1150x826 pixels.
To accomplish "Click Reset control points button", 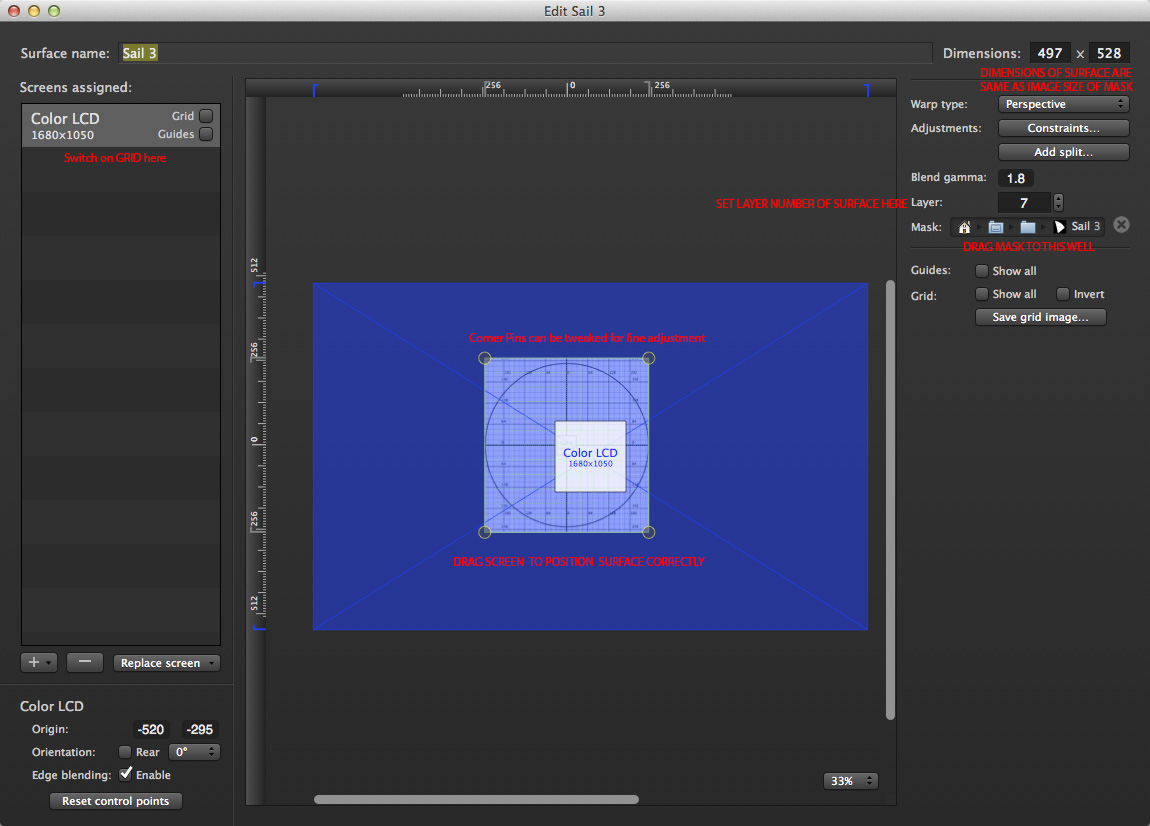I will point(116,801).
